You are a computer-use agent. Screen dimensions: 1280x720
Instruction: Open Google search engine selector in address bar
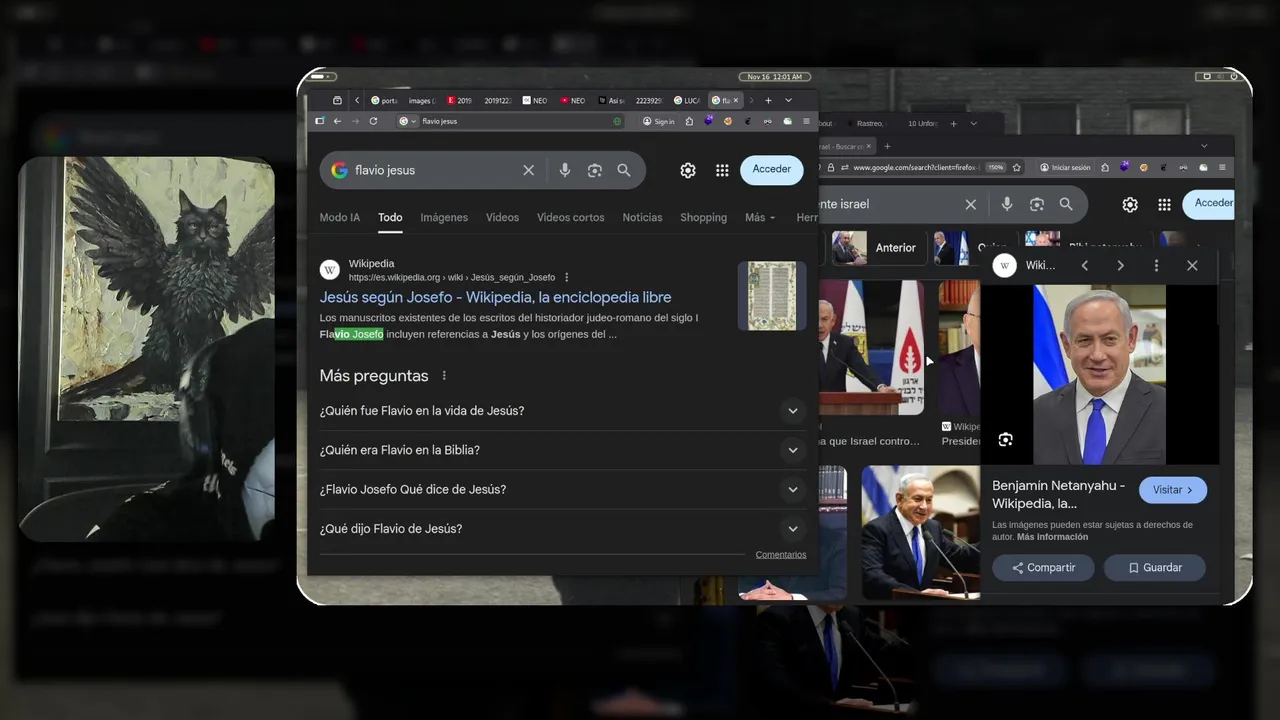click(407, 121)
